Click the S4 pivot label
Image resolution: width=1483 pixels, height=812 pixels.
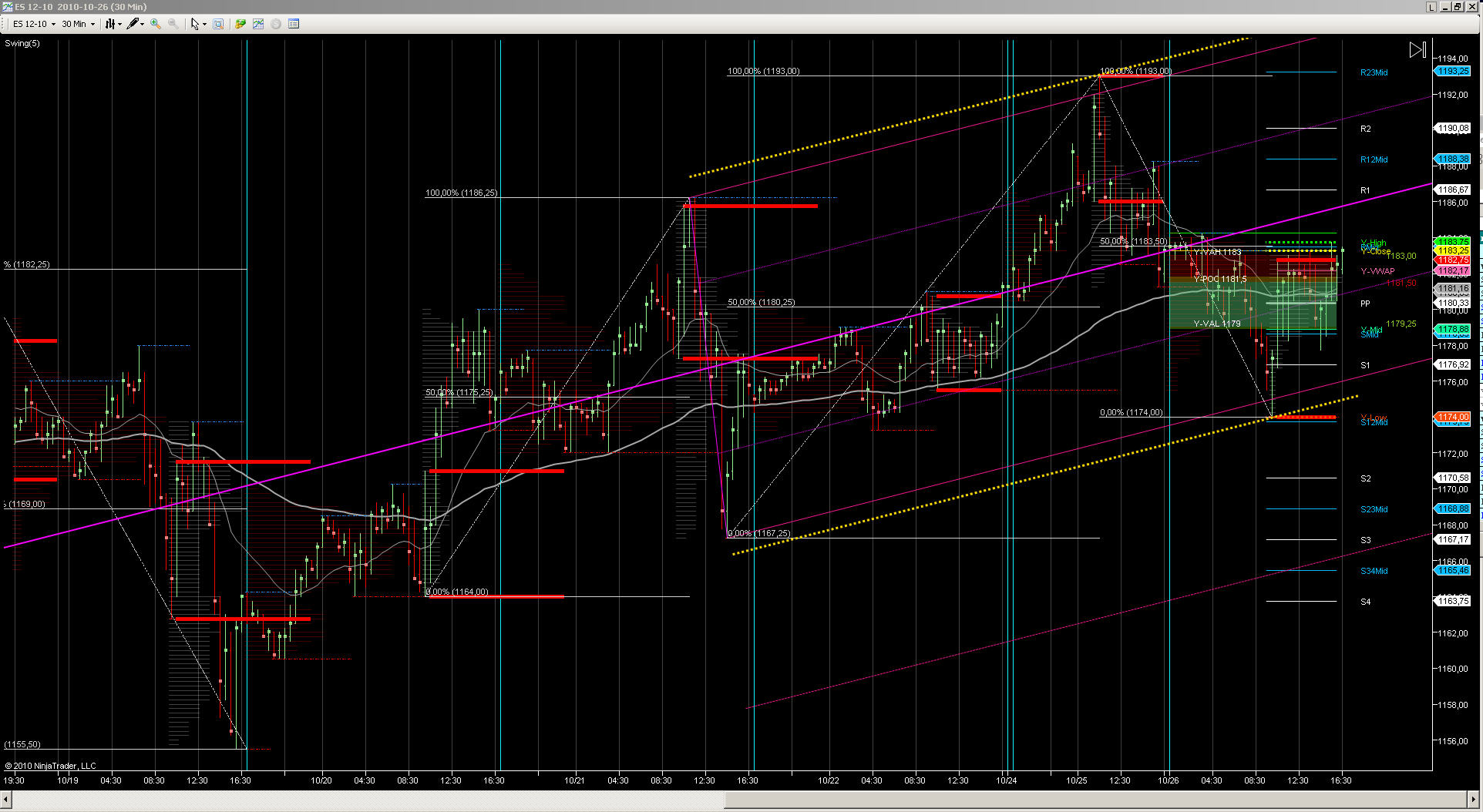[x=1366, y=602]
